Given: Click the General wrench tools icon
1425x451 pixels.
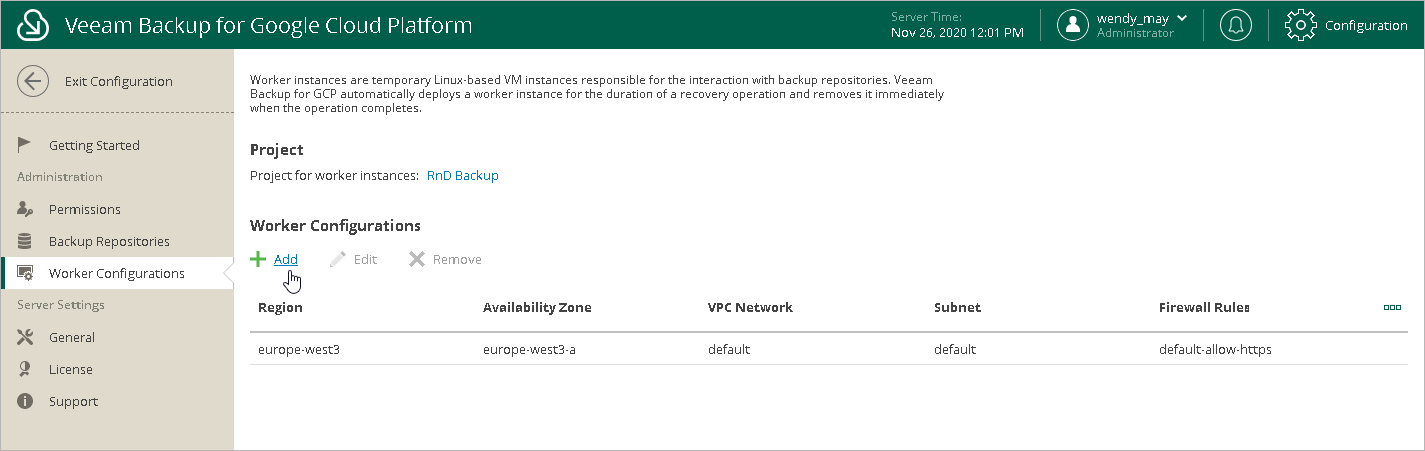Looking at the screenshot, I should [x=26, y=337].
